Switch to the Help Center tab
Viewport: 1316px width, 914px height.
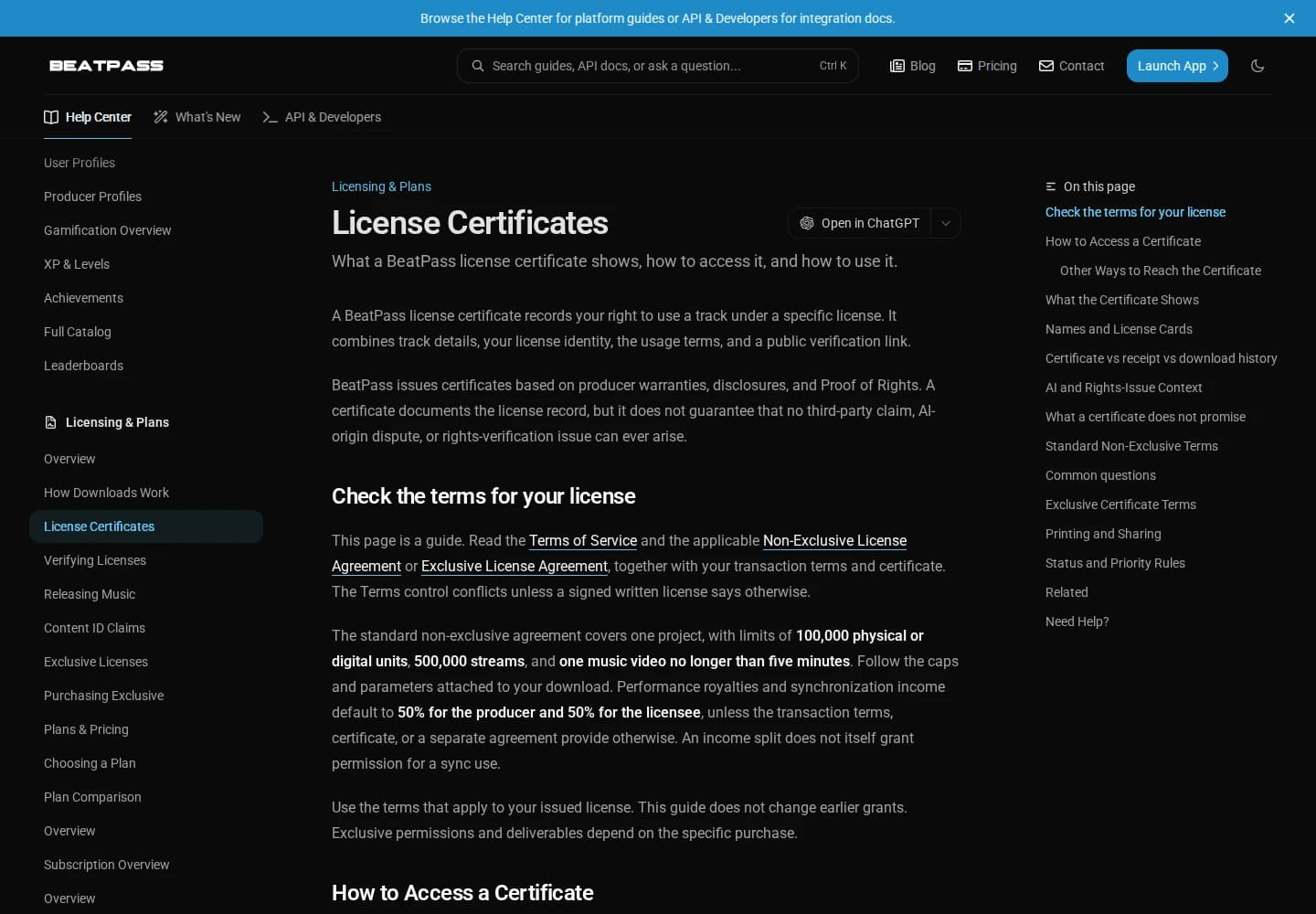88,117
